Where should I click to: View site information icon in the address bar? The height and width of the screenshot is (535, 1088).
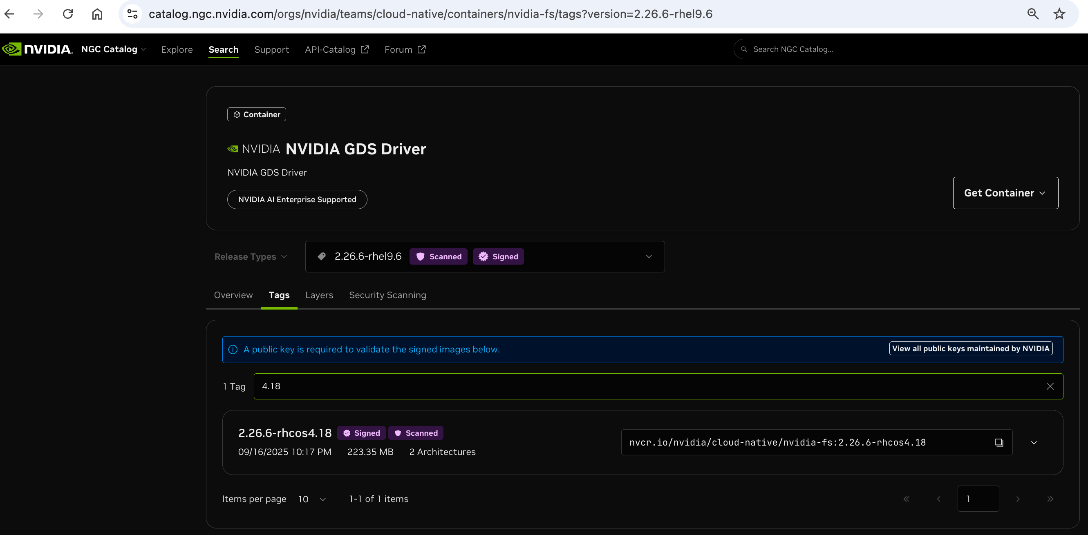click(133, 14)
